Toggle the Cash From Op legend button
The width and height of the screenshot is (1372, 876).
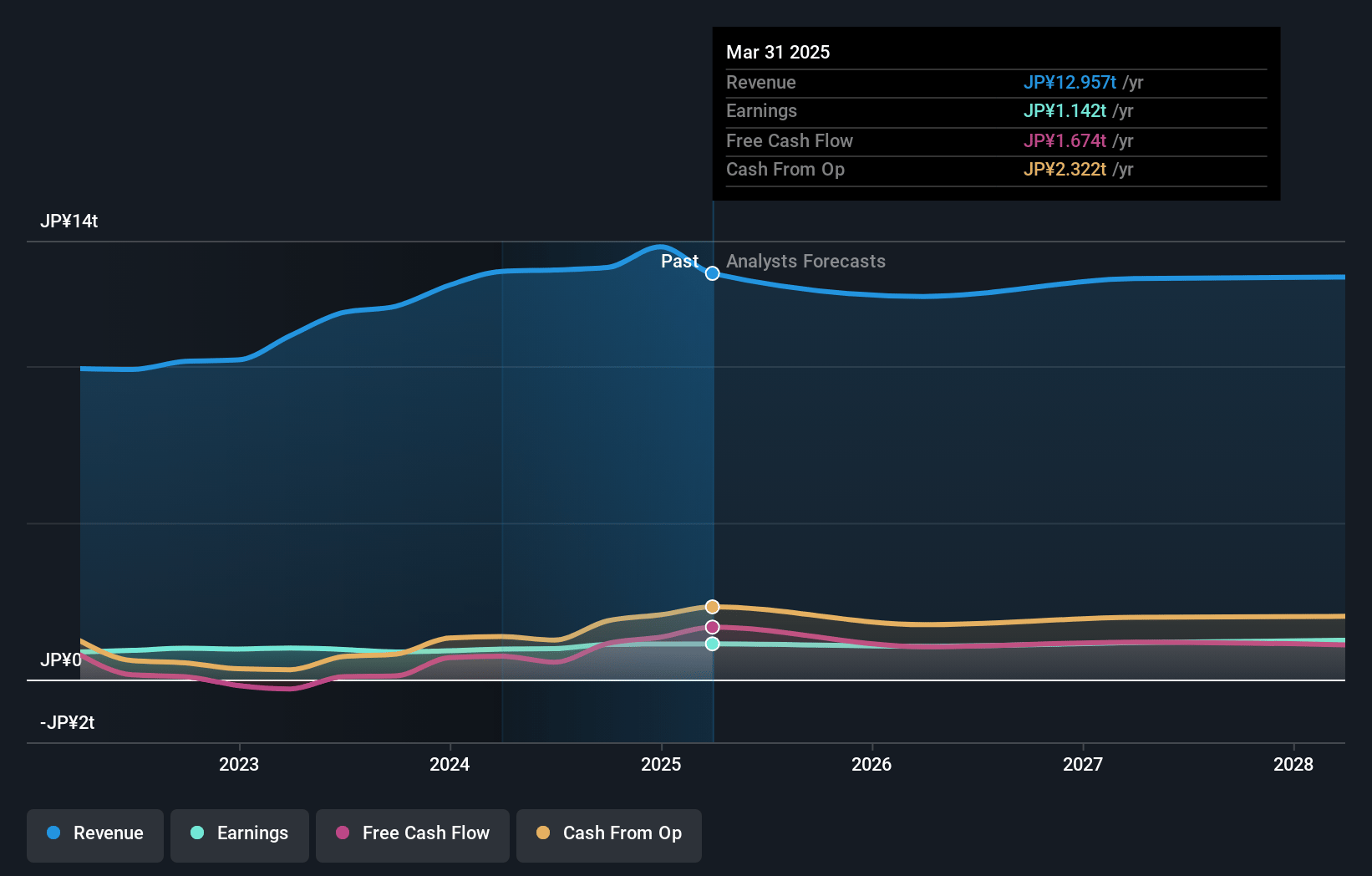pos(609,835)
